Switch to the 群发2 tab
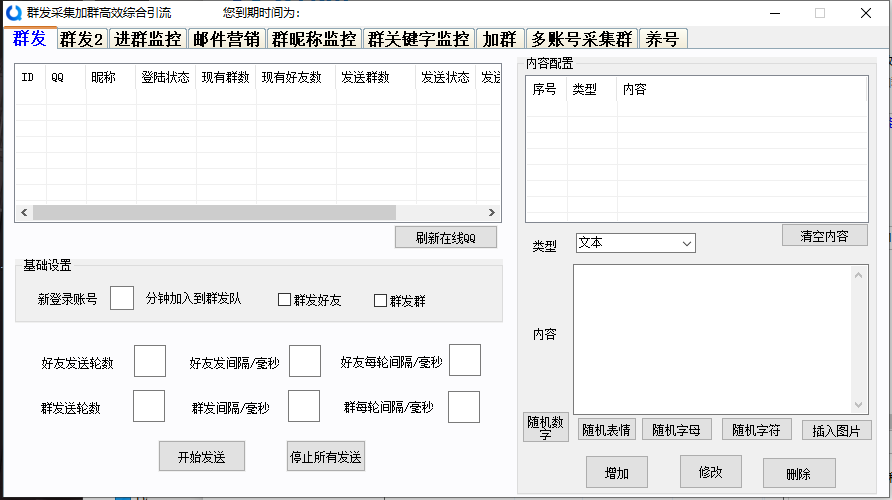The image size is (892, 500). pos(82,39)
